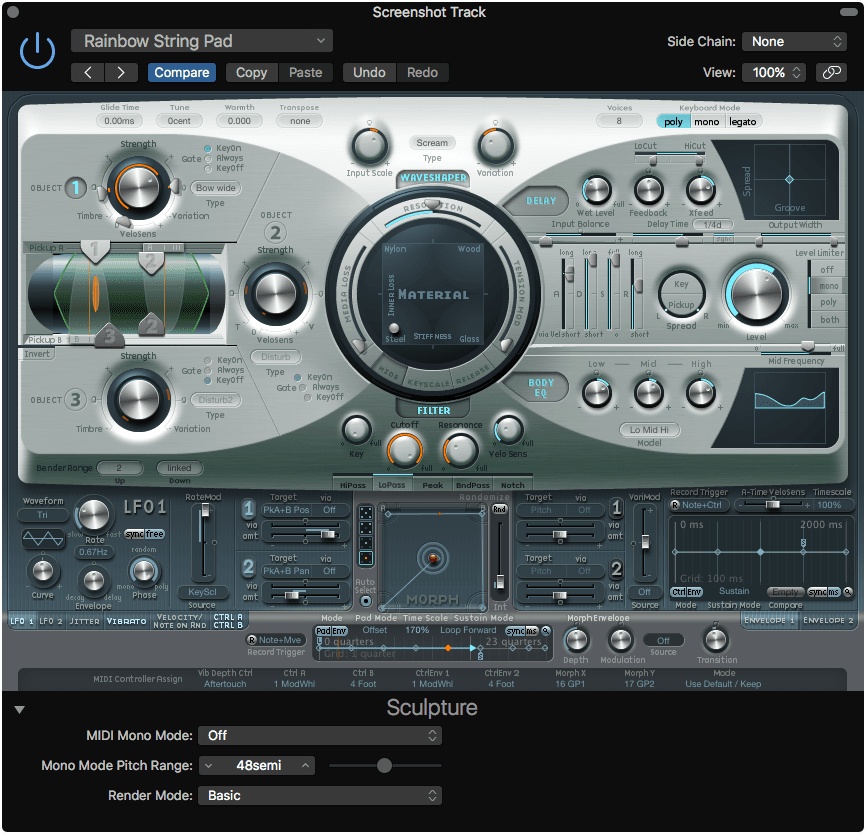The height and width of the screenshot is (834, 866).
Task: Click the link icon beside View percentage
Action: click(831, 73)
